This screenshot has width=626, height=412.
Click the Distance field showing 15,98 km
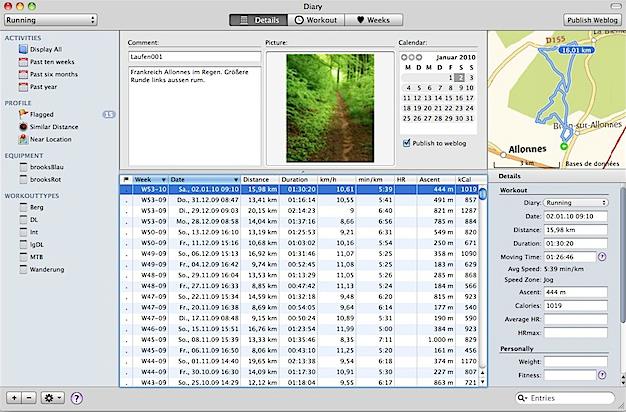coord(576,230)
